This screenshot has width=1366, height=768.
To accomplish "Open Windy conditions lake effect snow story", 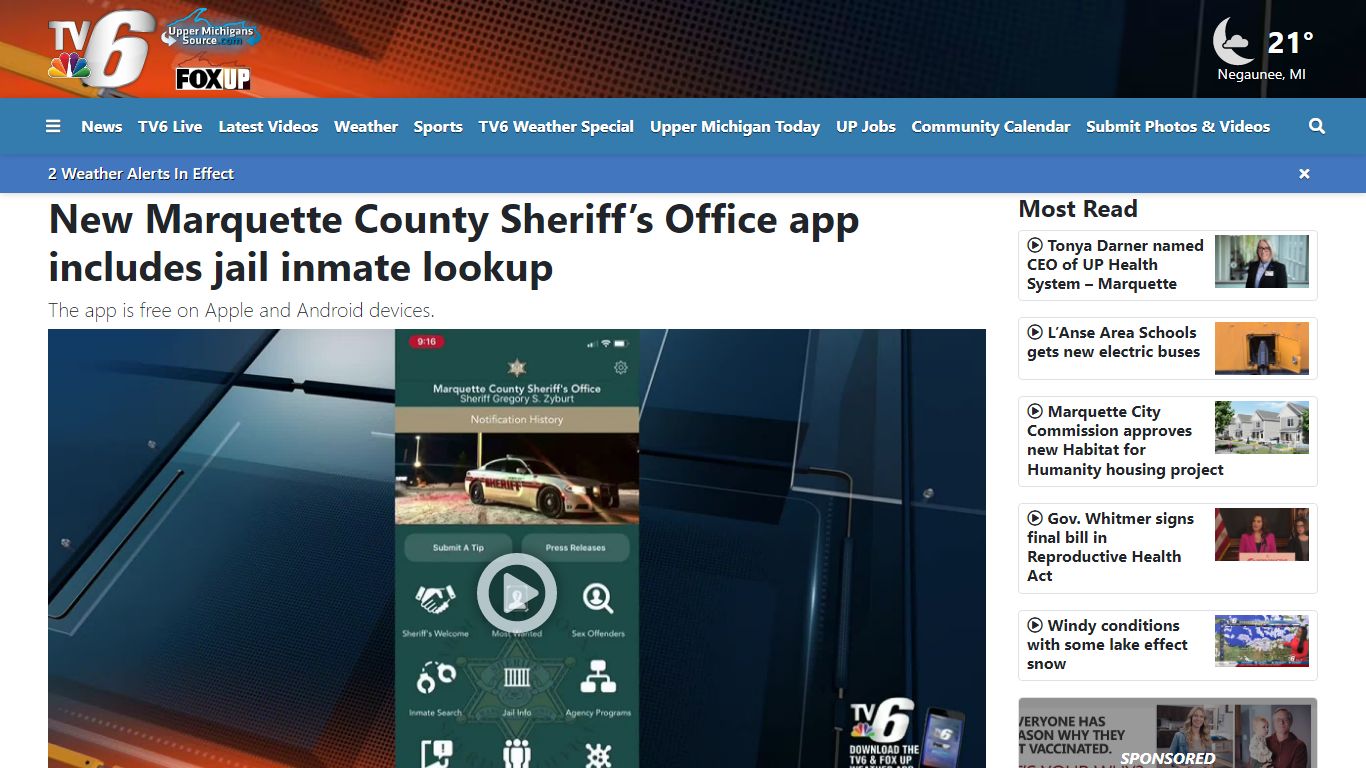I will click(1107, 645).
